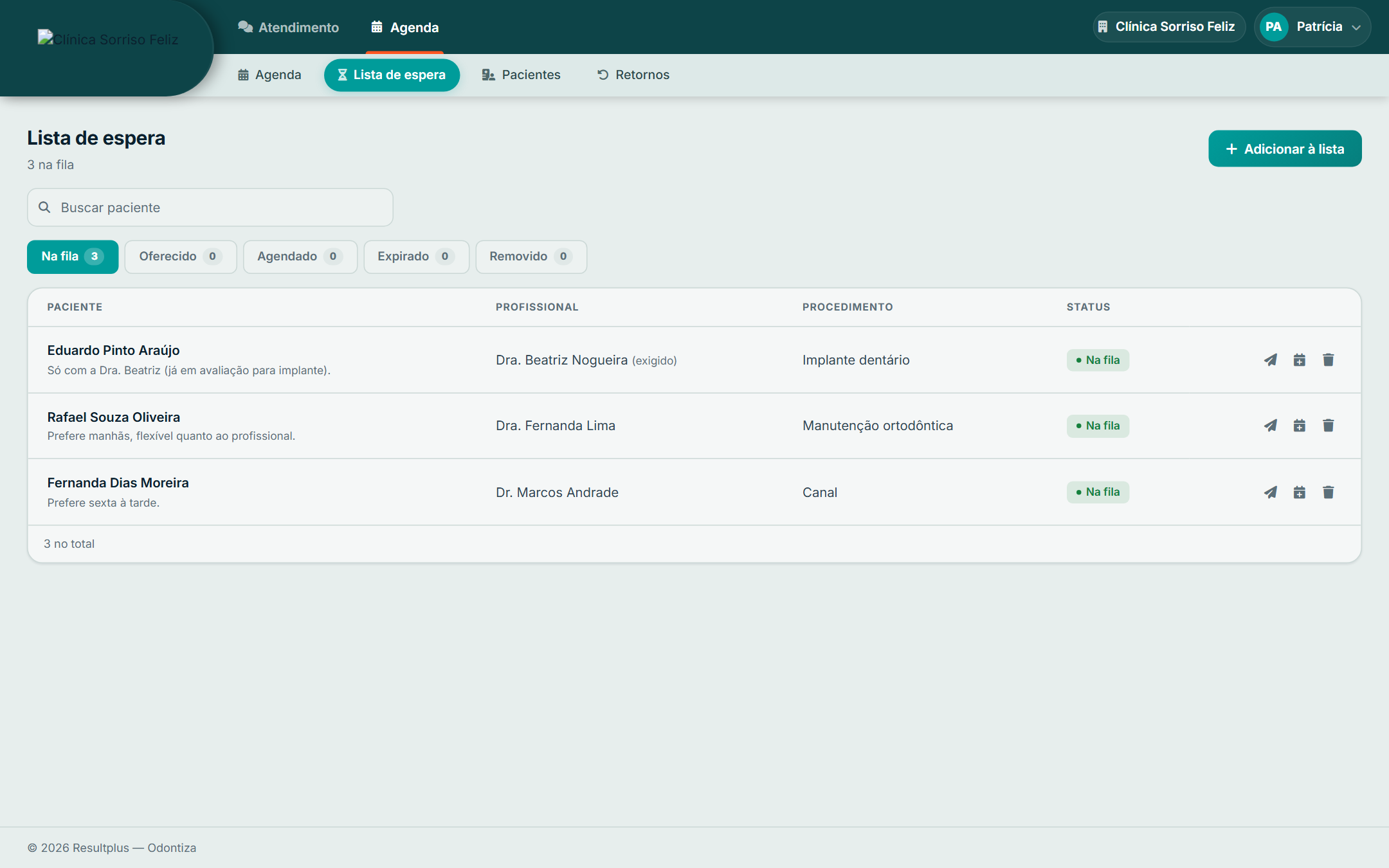1389x868 pixels.
Task: Delete Eduardo Pinto Araújo from waitlist
Action: coord(1329,360)
